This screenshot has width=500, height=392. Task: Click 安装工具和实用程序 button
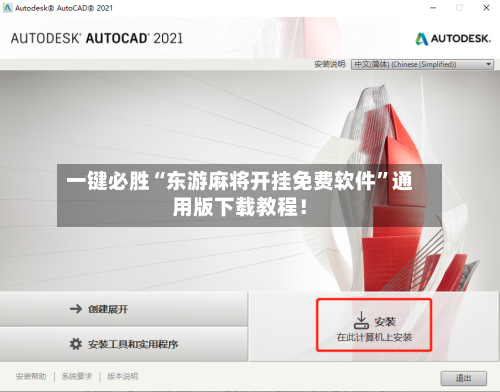[124, 344]
